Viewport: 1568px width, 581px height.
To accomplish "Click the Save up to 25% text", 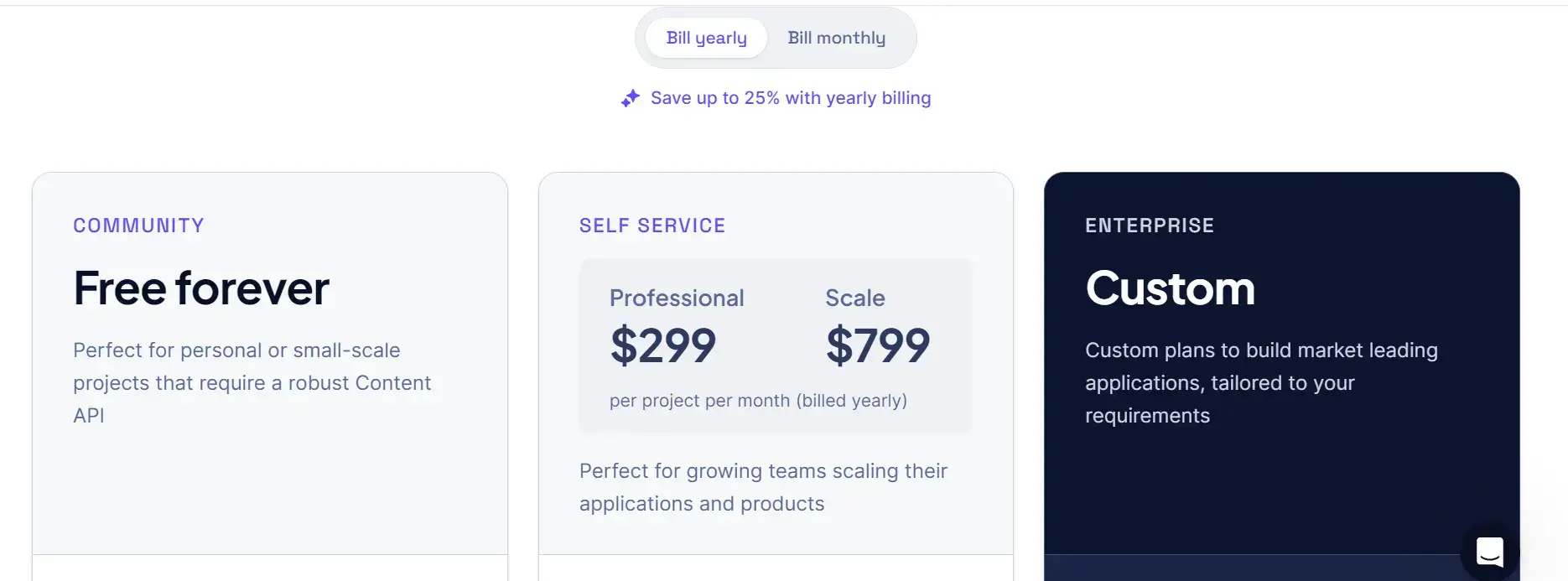I will (x=791, y=98).
